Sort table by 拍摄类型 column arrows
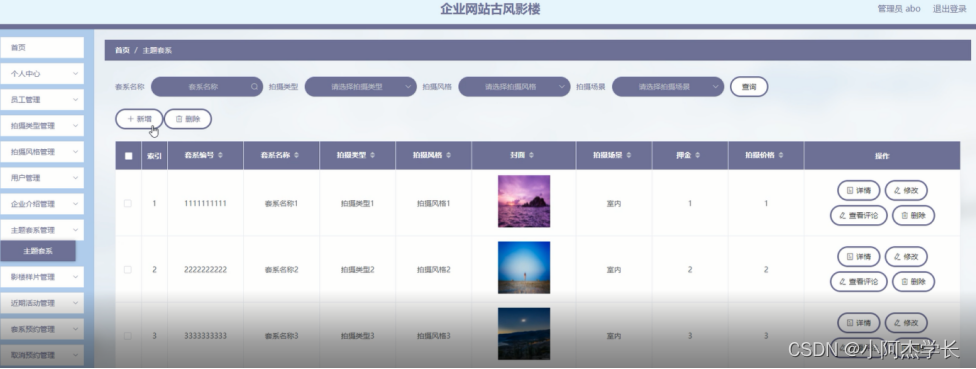The width and height of the screenshot is (976, 369). [372, 155]
